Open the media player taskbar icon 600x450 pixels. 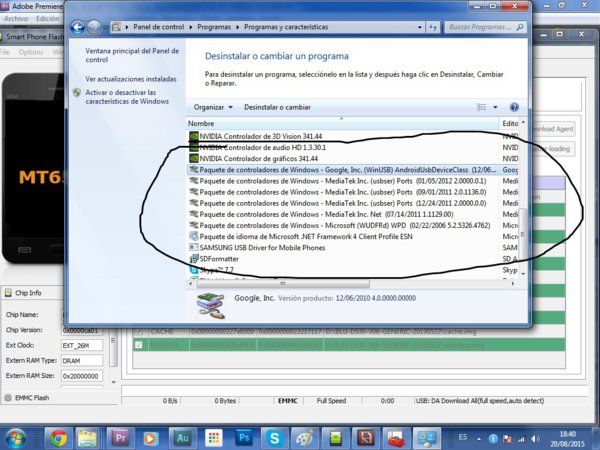[x=150, y=438]
